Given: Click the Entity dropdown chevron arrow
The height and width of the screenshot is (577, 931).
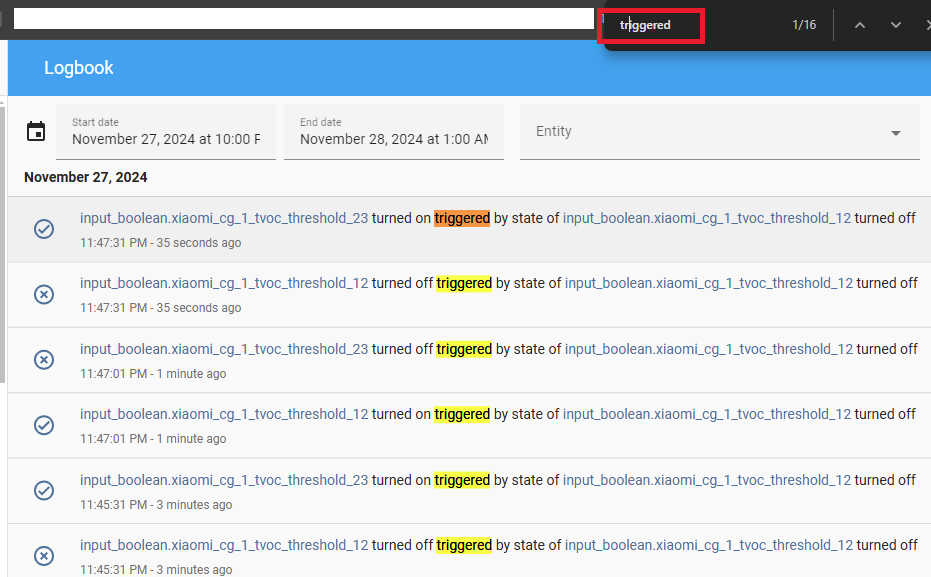Looking at the screenshot, I should (x=897, y=131).
